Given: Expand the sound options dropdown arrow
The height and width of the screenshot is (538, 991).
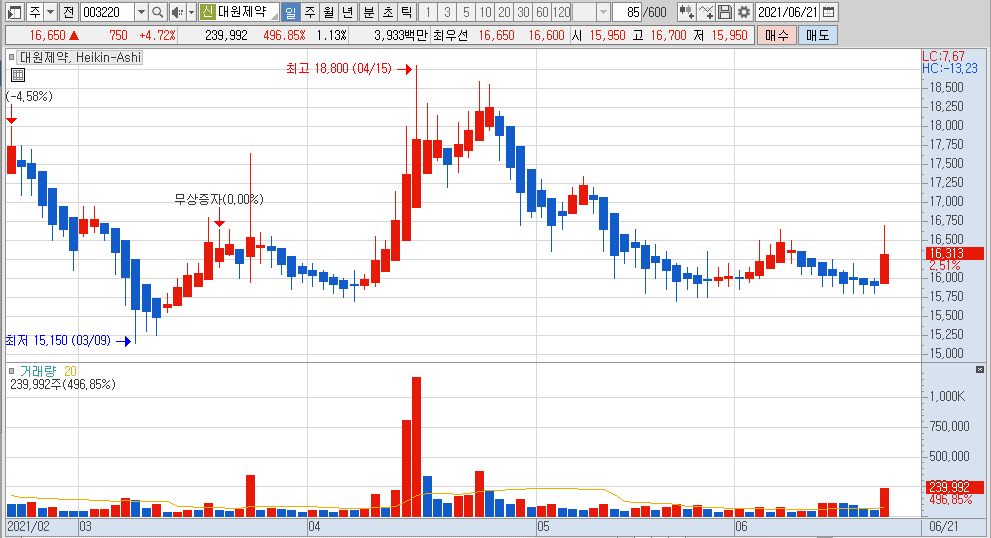Looking at the screenshot, I should [191, 11].
